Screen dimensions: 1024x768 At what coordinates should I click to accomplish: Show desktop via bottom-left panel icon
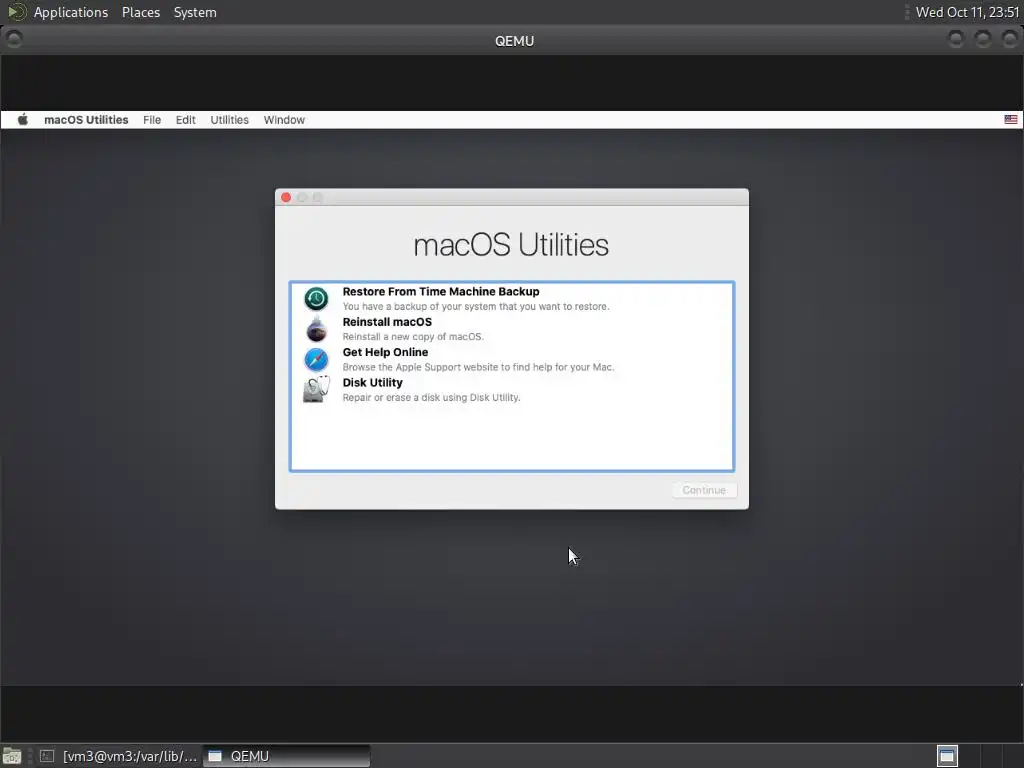pos(12,756)
